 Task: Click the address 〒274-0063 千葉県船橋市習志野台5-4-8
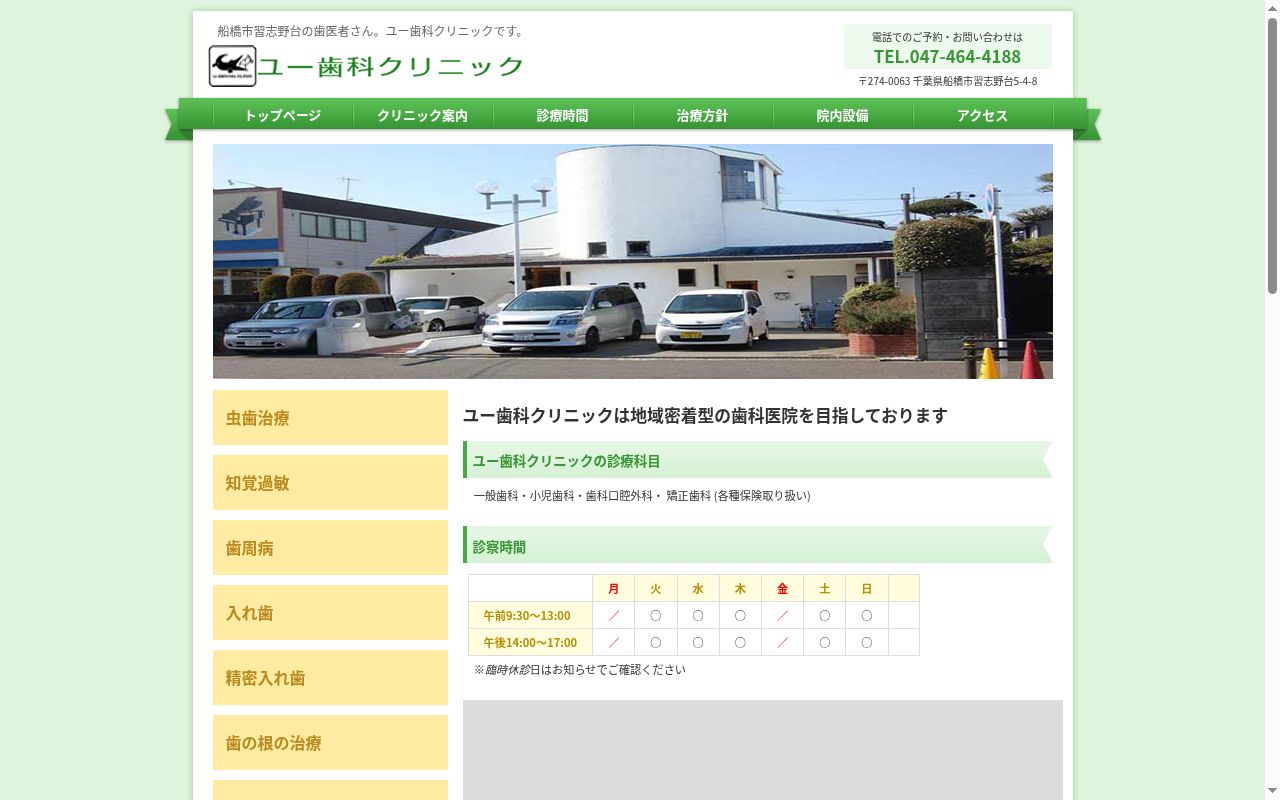(x=947, y=81)
